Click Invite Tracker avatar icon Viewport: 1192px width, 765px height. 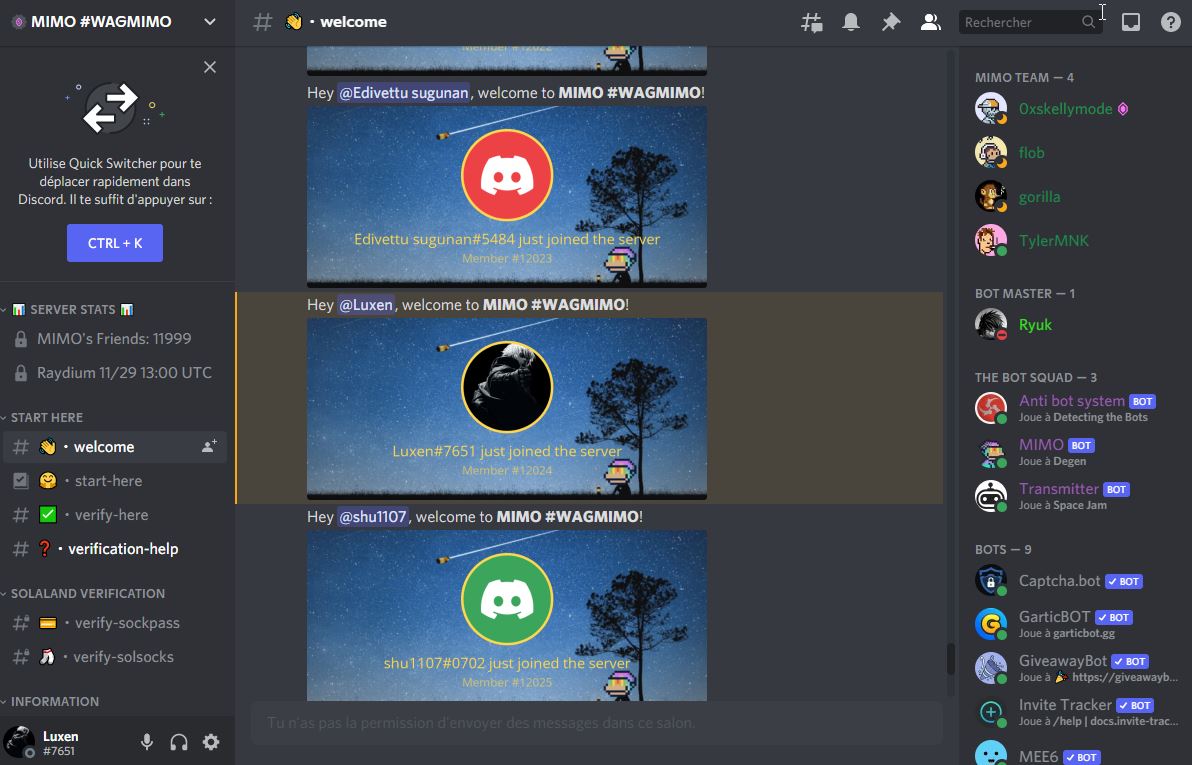coord(991,713)
